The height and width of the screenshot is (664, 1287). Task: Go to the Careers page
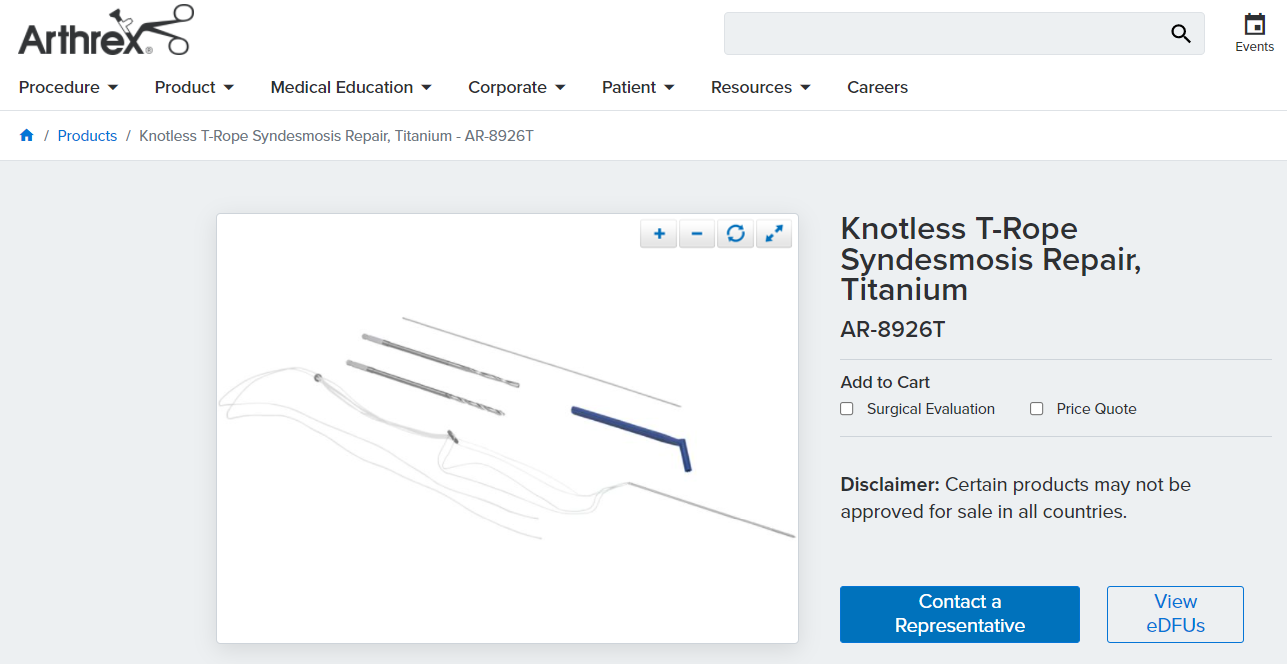pyautogui.click(x=877, y=88)
